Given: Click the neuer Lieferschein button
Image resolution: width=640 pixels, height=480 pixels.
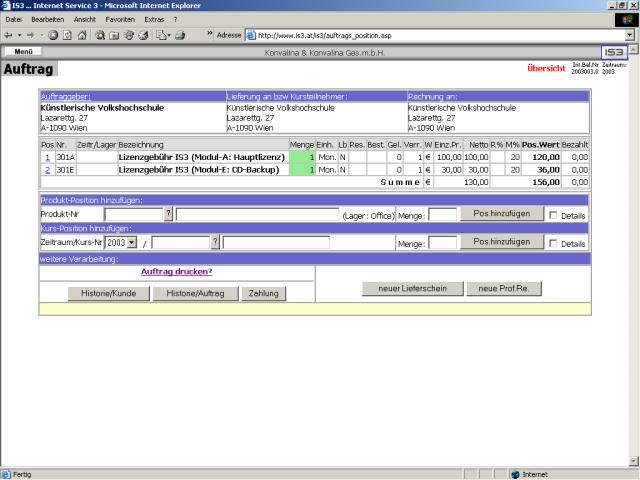Looking at the screenshot, I should click(x=413, y=289).
